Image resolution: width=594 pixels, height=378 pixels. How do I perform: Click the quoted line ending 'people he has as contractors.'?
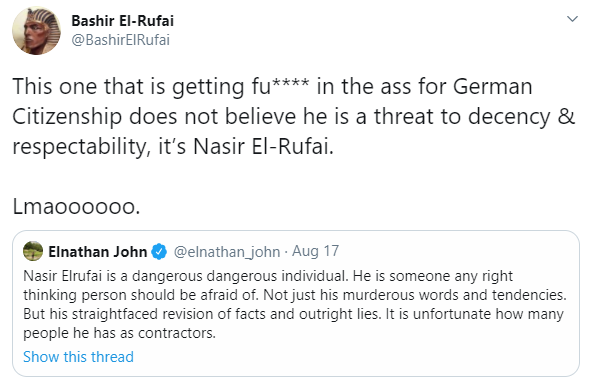[119, 333]
